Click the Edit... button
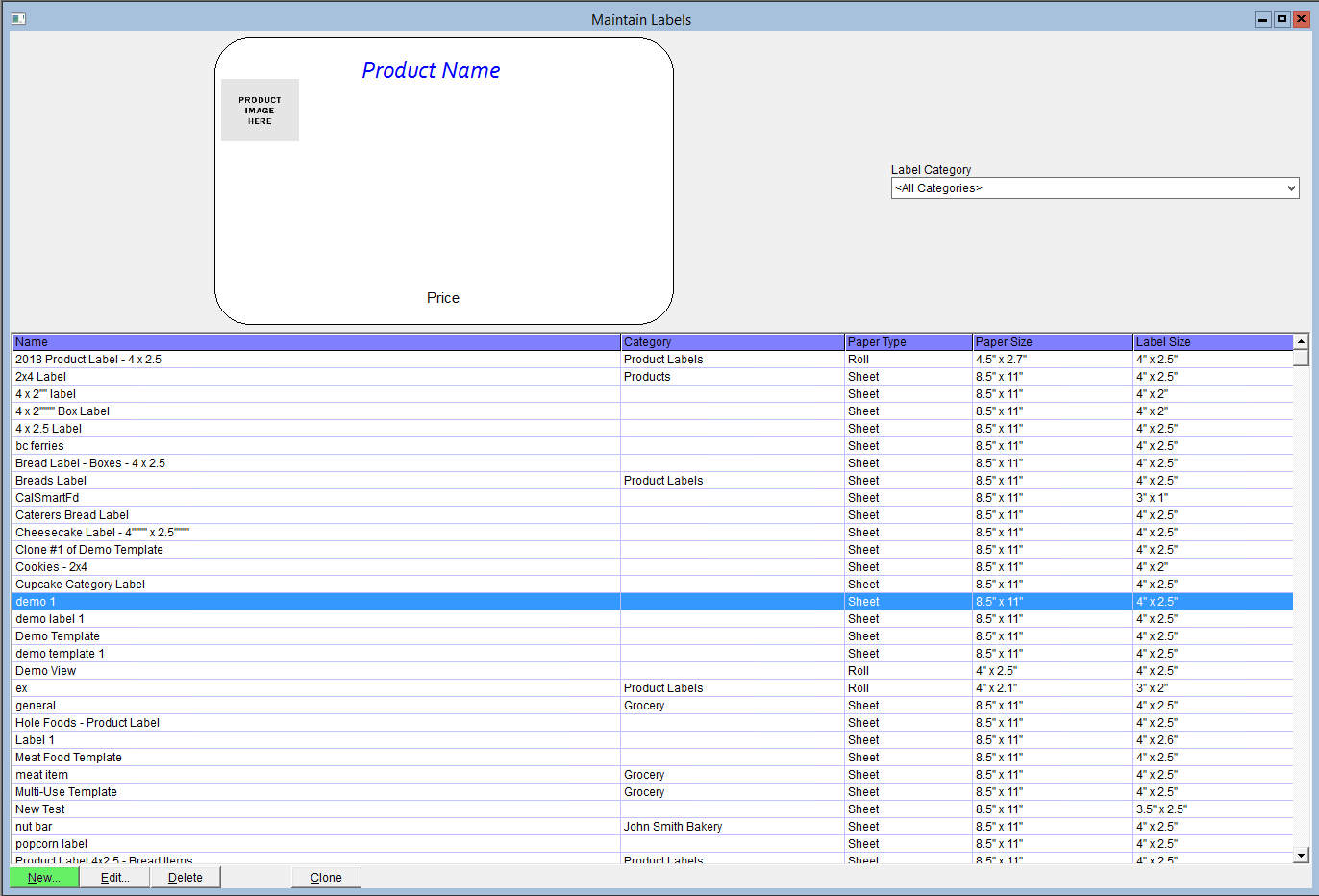The width and height of the screenshot is (1319, 896). point(114,877)
